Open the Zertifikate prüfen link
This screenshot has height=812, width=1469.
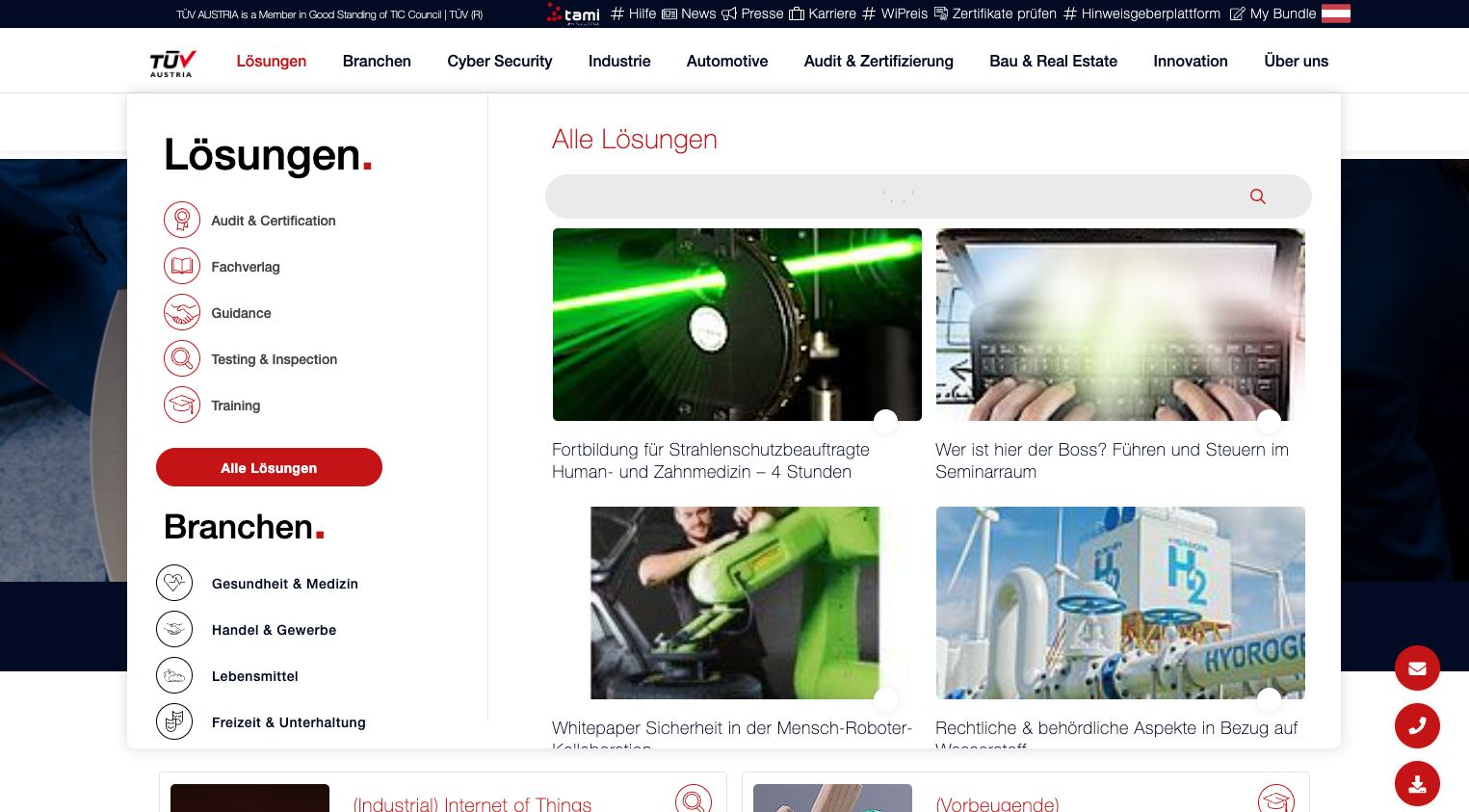click(1004, 13)
